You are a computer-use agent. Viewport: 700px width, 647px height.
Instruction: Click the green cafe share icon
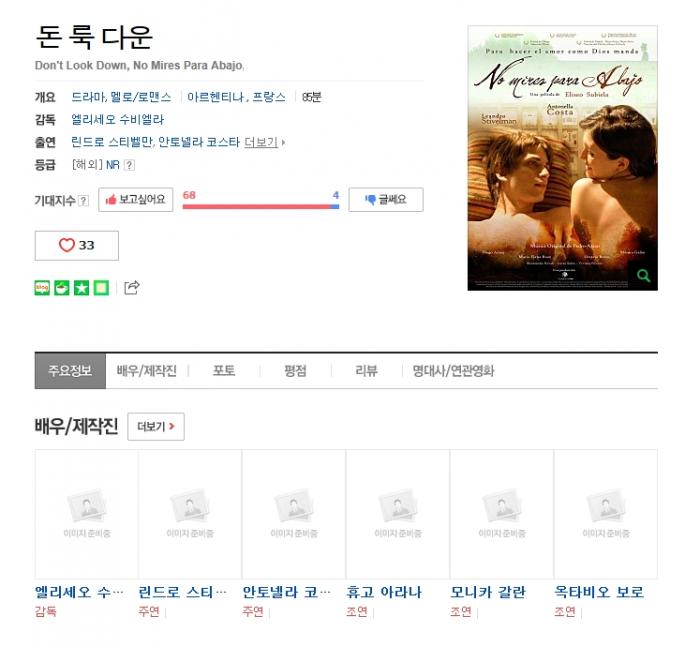pos(62,288)
